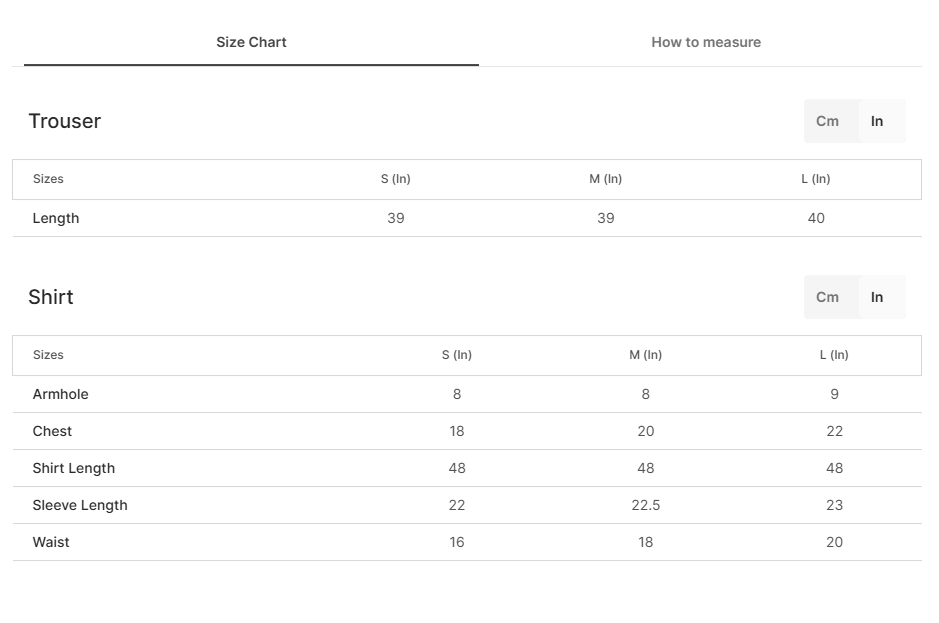Switch Shirt units to Cm

pyautogui.click(x=827, y=297)
